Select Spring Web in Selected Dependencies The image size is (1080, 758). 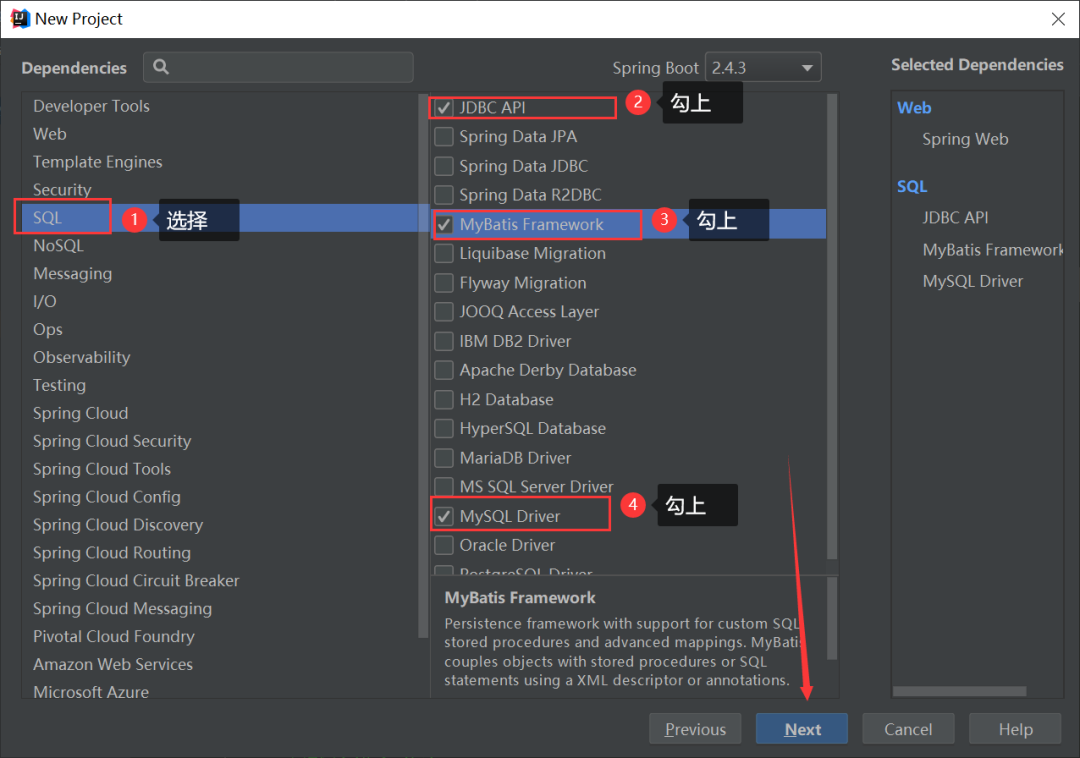point(965,139)
